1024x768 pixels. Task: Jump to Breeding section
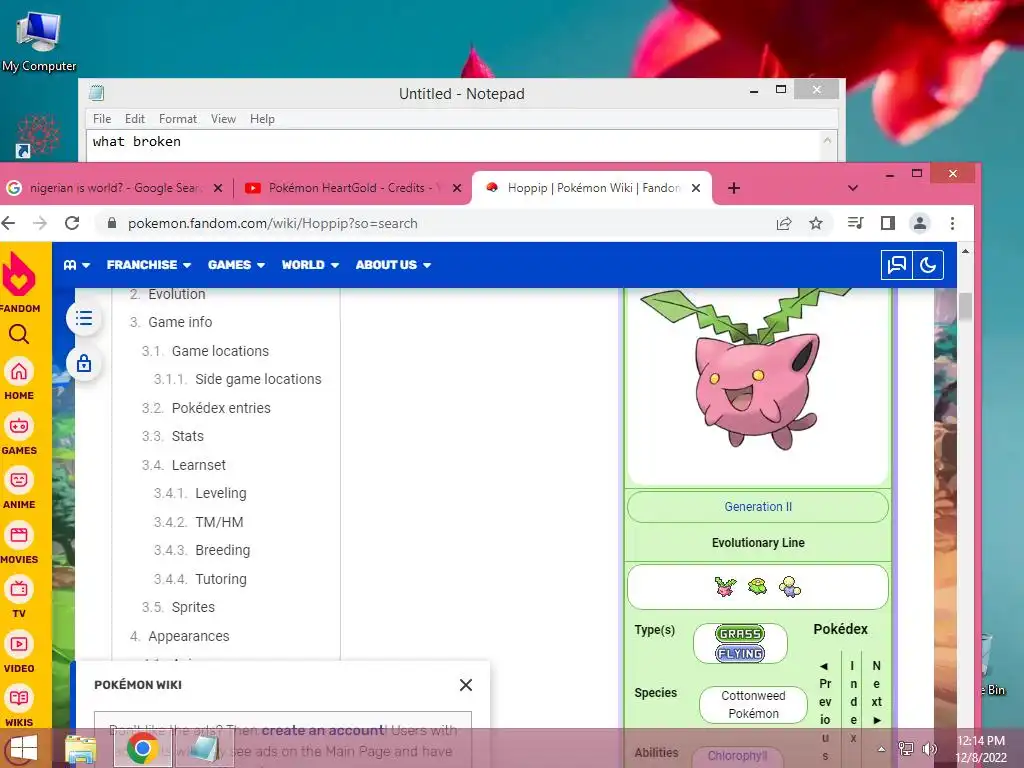pyautogui.click(x=222, y=551)
